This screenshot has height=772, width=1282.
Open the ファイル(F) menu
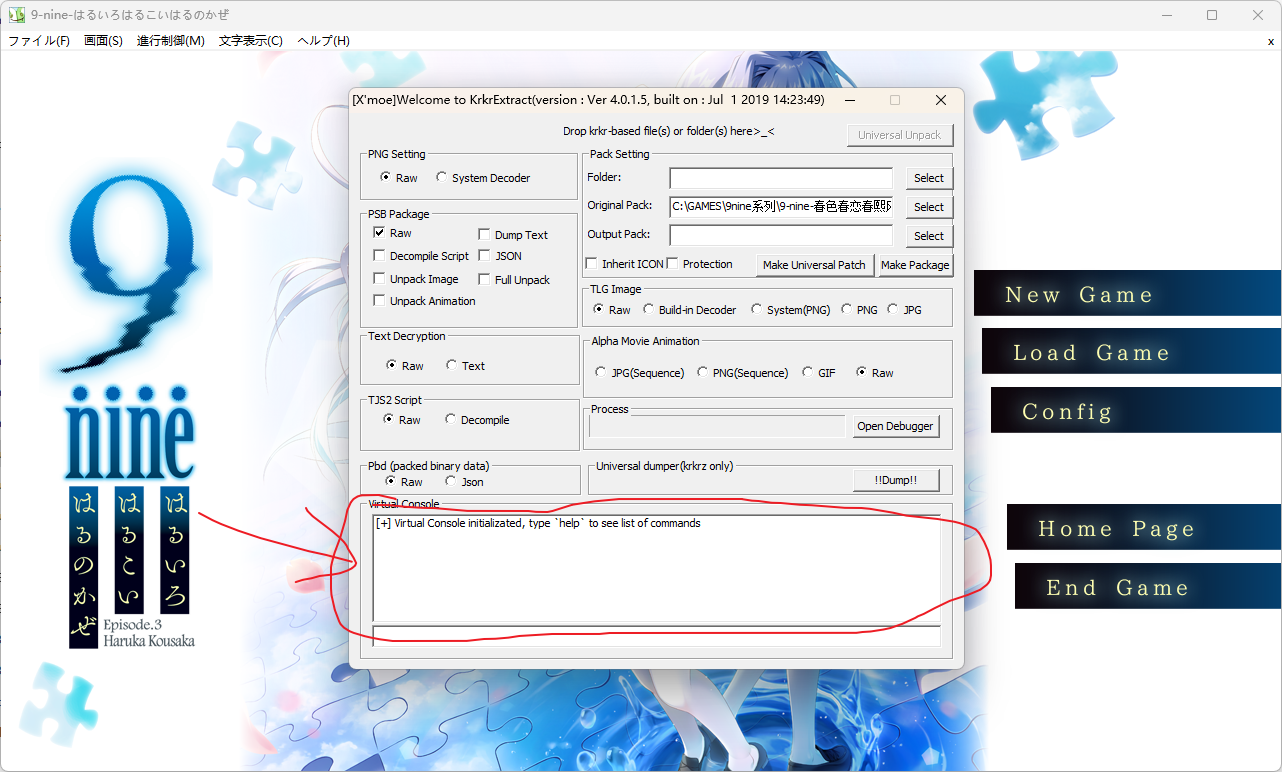(39, 41)
